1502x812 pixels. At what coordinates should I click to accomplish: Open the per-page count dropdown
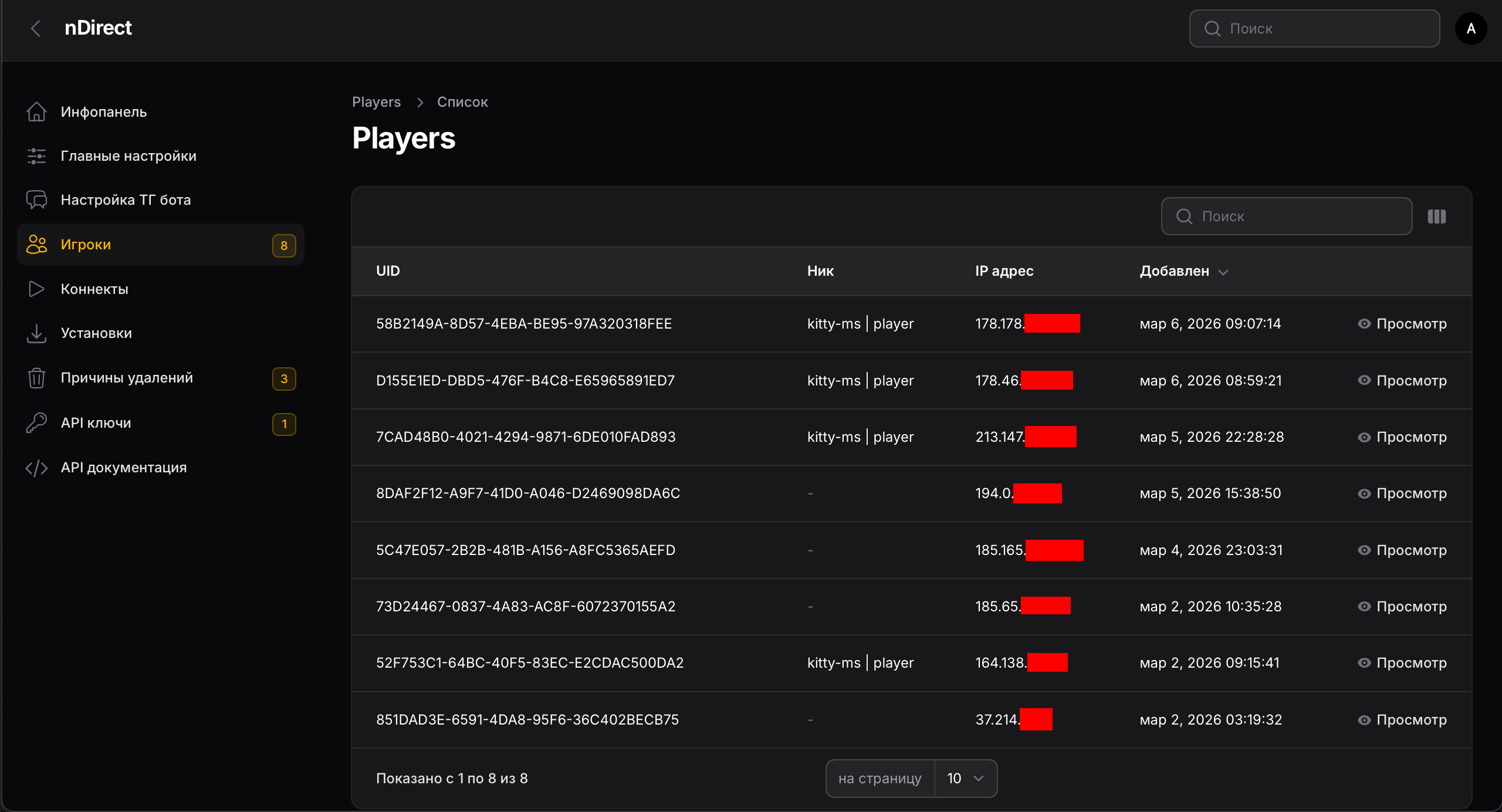pyautogui.click(x=965, y=779)
